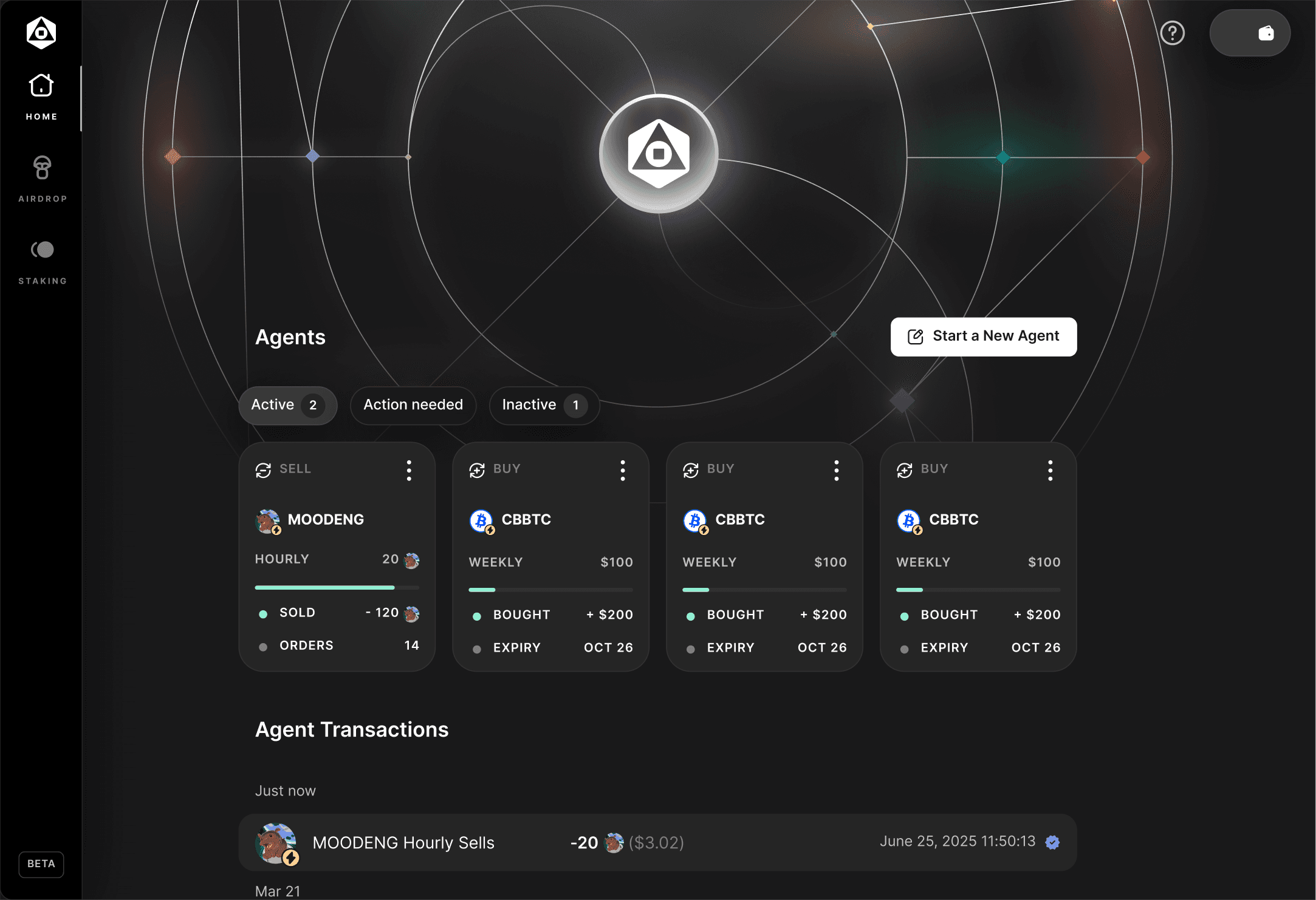Open the middle CBBTC card kebab menu
The image size is (1316, 900).
pyautogui.click(x=837, y=471)
